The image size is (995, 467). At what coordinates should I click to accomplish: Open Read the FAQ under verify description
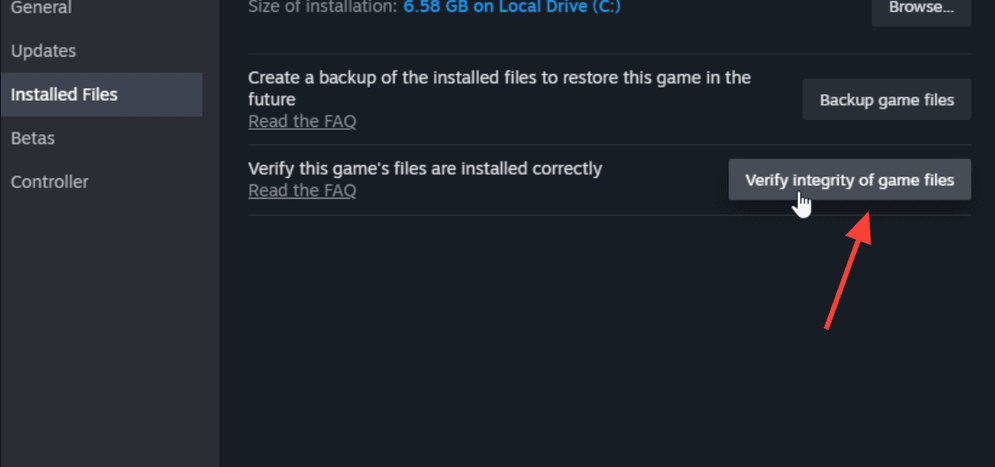pos(302,191)
